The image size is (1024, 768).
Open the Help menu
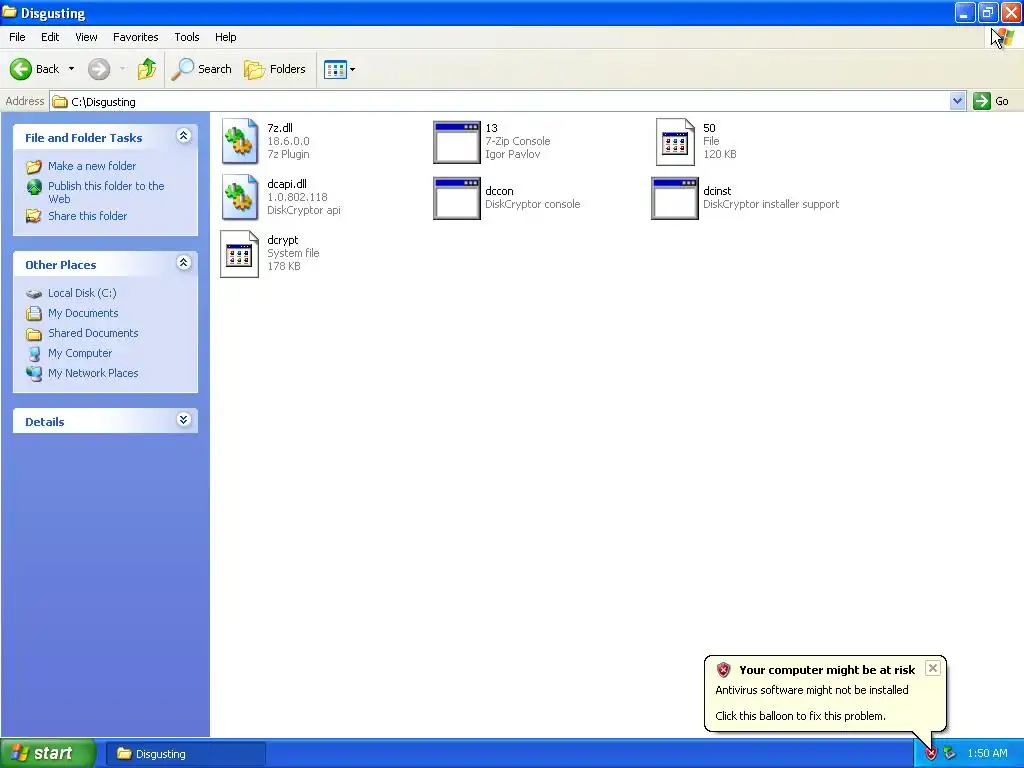click(226, 37)
